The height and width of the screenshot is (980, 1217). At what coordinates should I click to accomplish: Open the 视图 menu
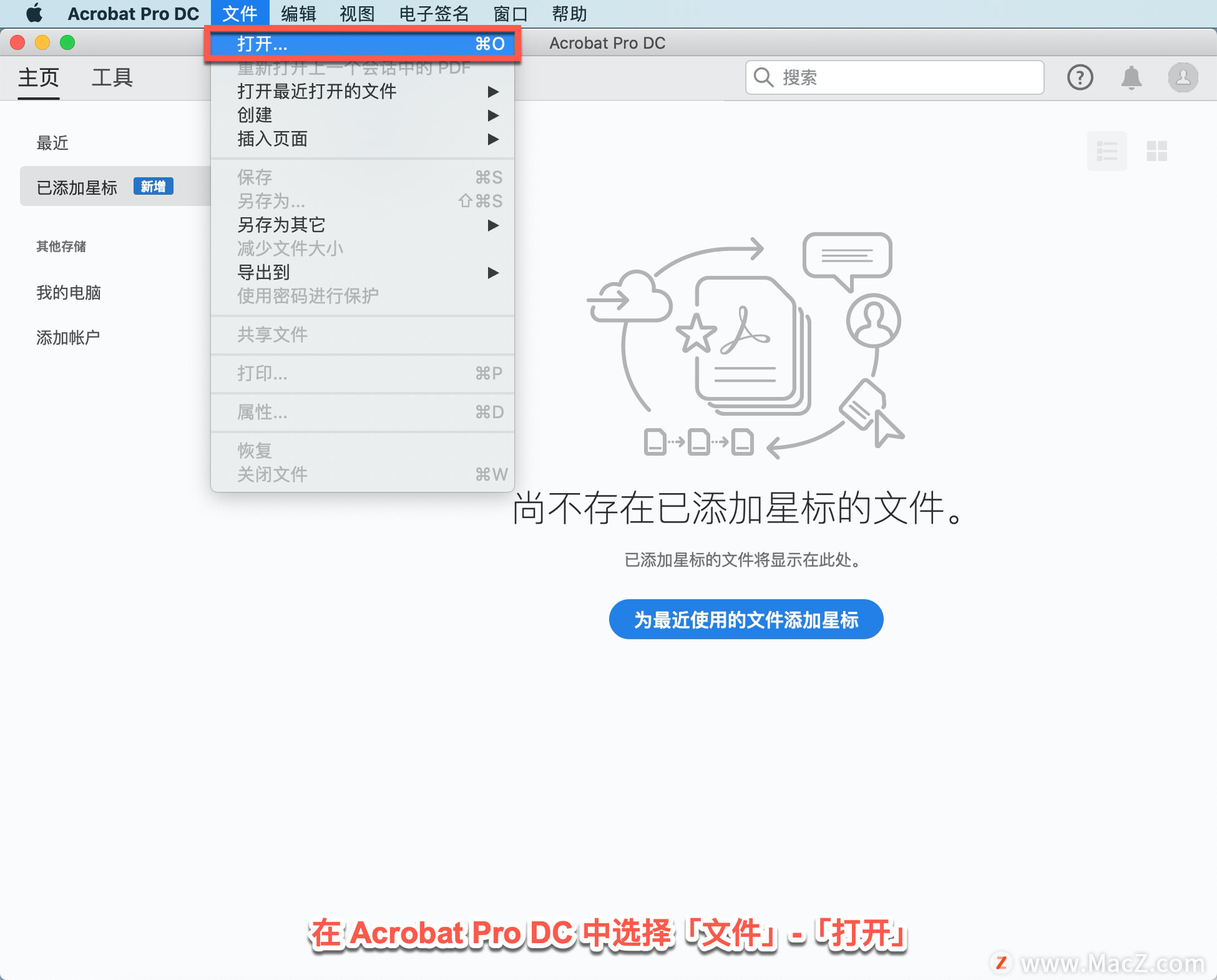click(357, 13)
